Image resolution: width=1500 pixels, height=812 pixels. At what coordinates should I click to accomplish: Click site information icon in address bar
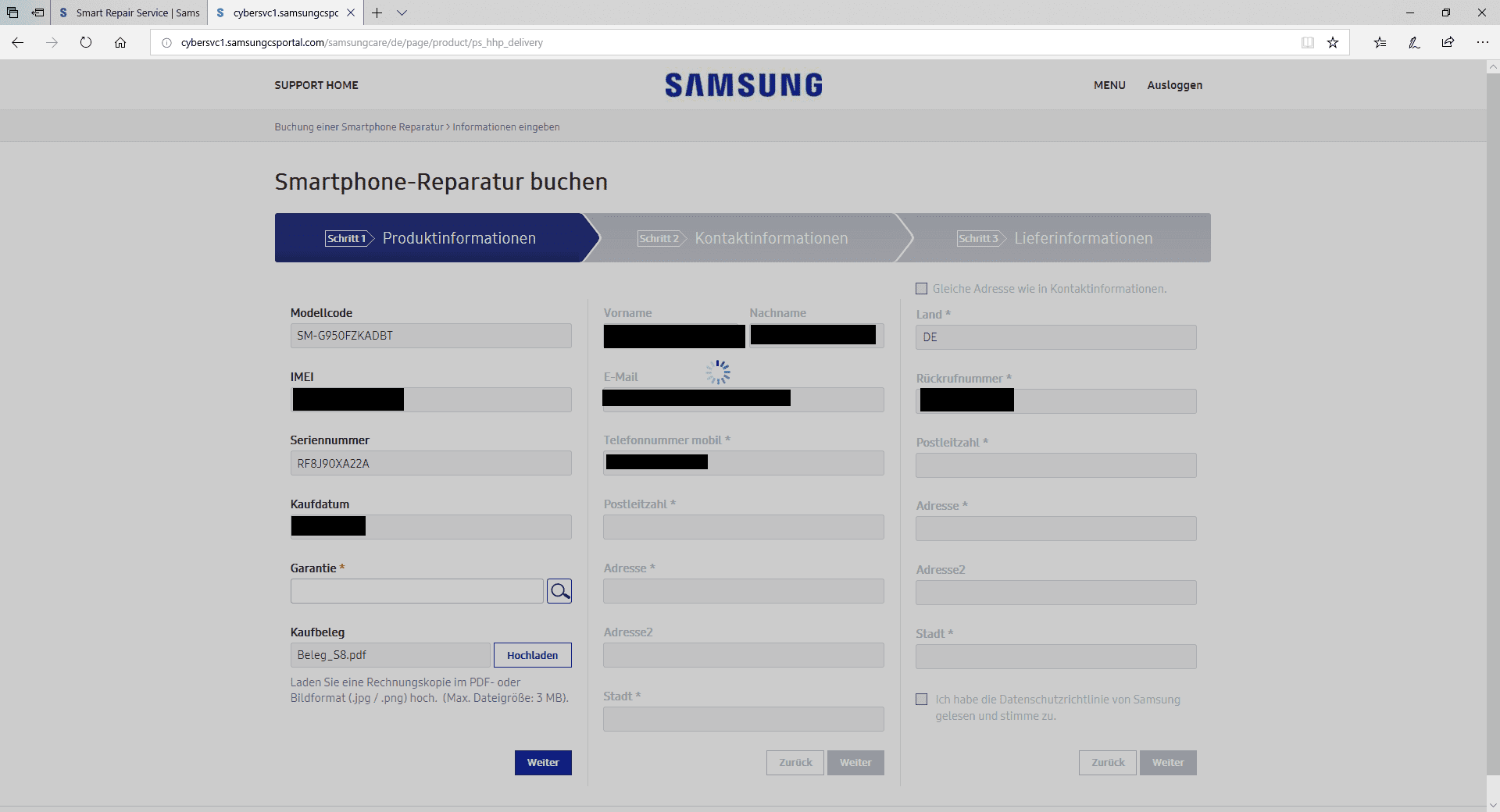tap(166, 42)
